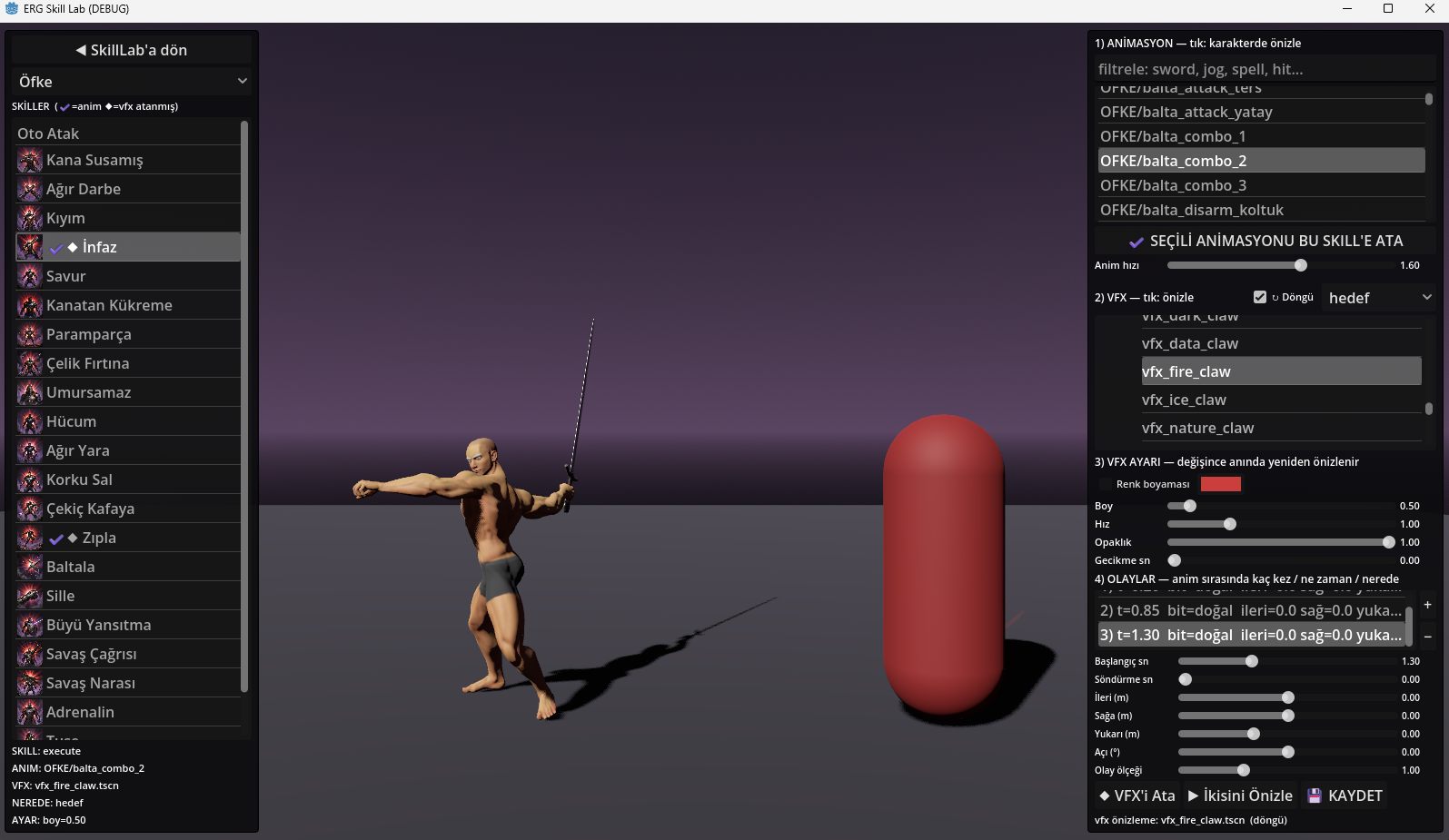Go back with SkillLab'a dön button
This screenshot has height=840, width=1449.
pos(132,50)
